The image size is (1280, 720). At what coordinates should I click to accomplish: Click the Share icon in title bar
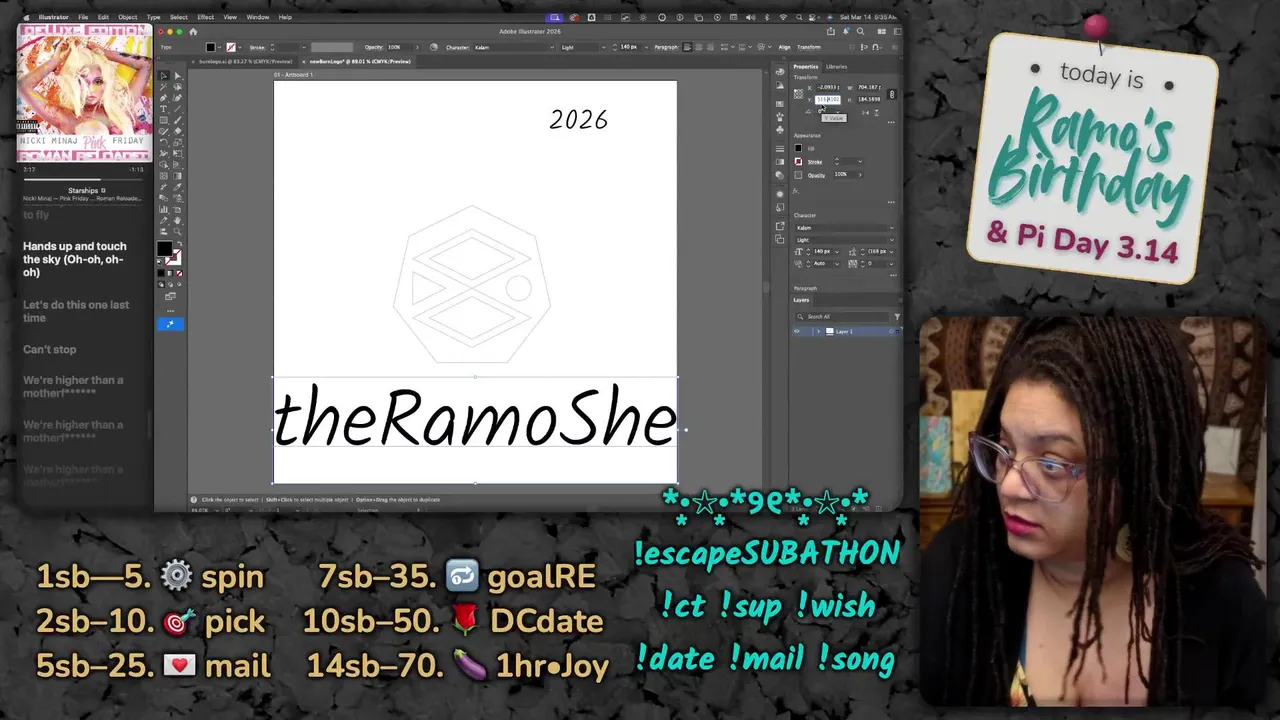point(830,31)
